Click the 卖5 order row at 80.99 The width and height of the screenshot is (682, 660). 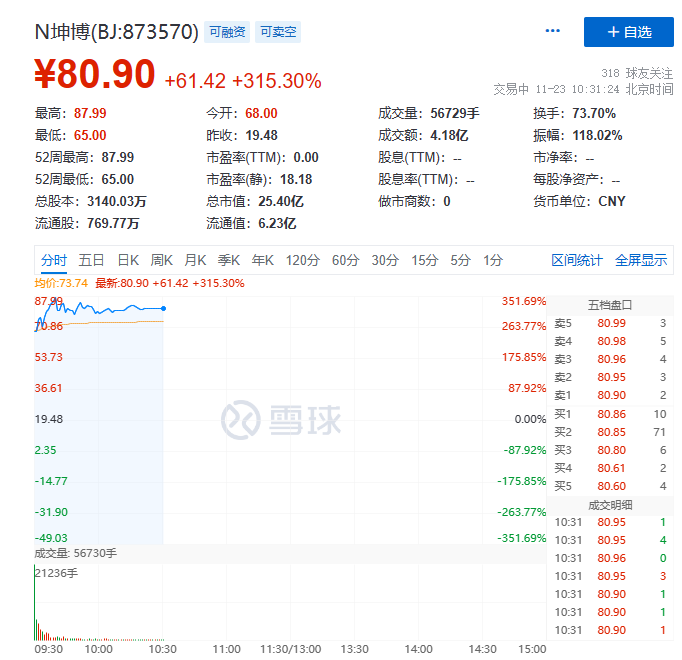tap(610, 323)
